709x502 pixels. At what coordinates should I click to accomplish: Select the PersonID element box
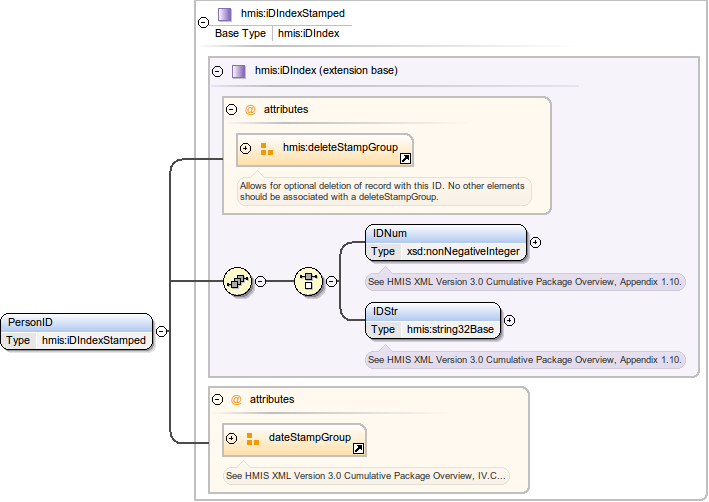[77, 331]
